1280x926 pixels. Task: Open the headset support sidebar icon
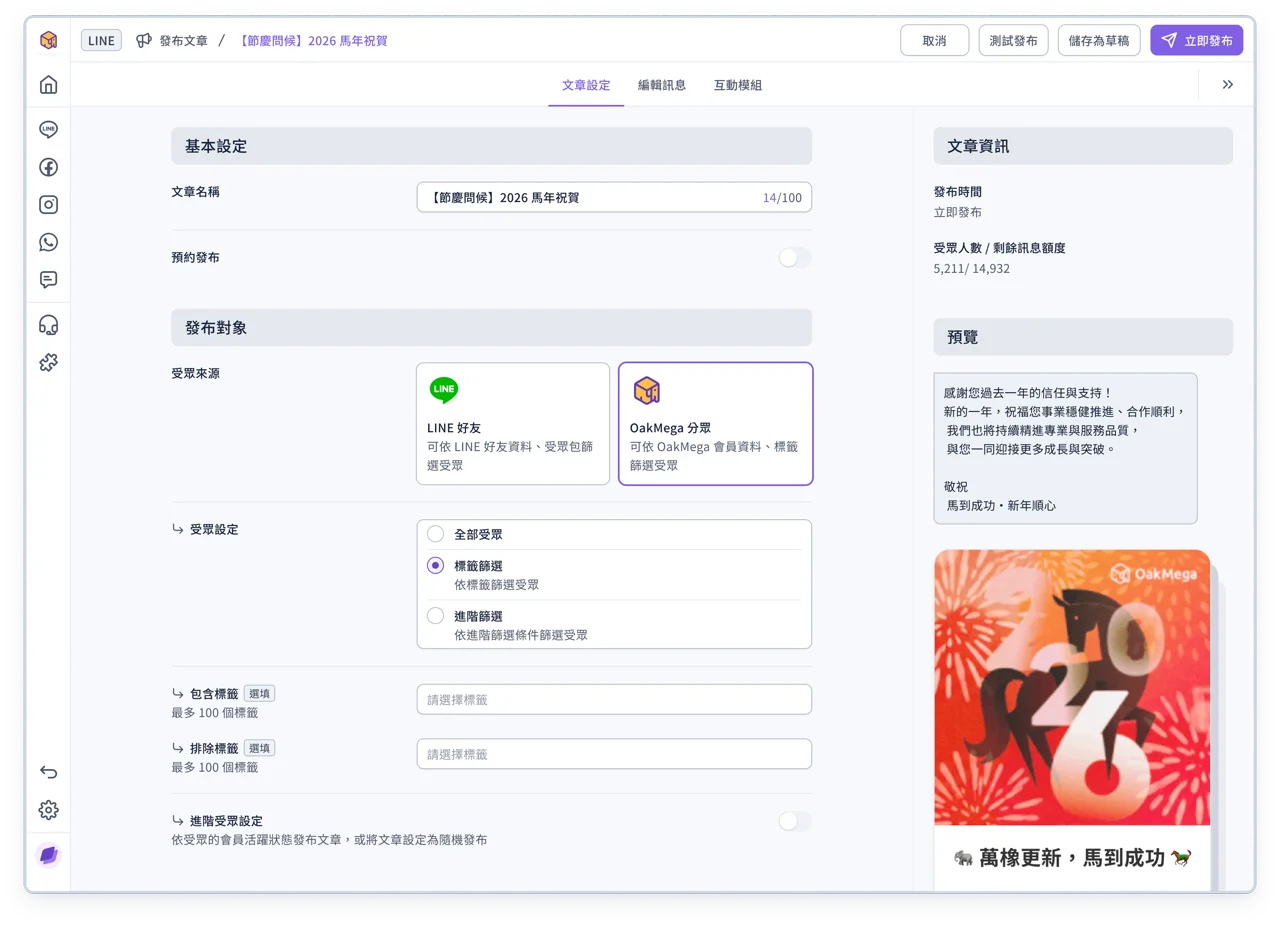pos(48,325)
